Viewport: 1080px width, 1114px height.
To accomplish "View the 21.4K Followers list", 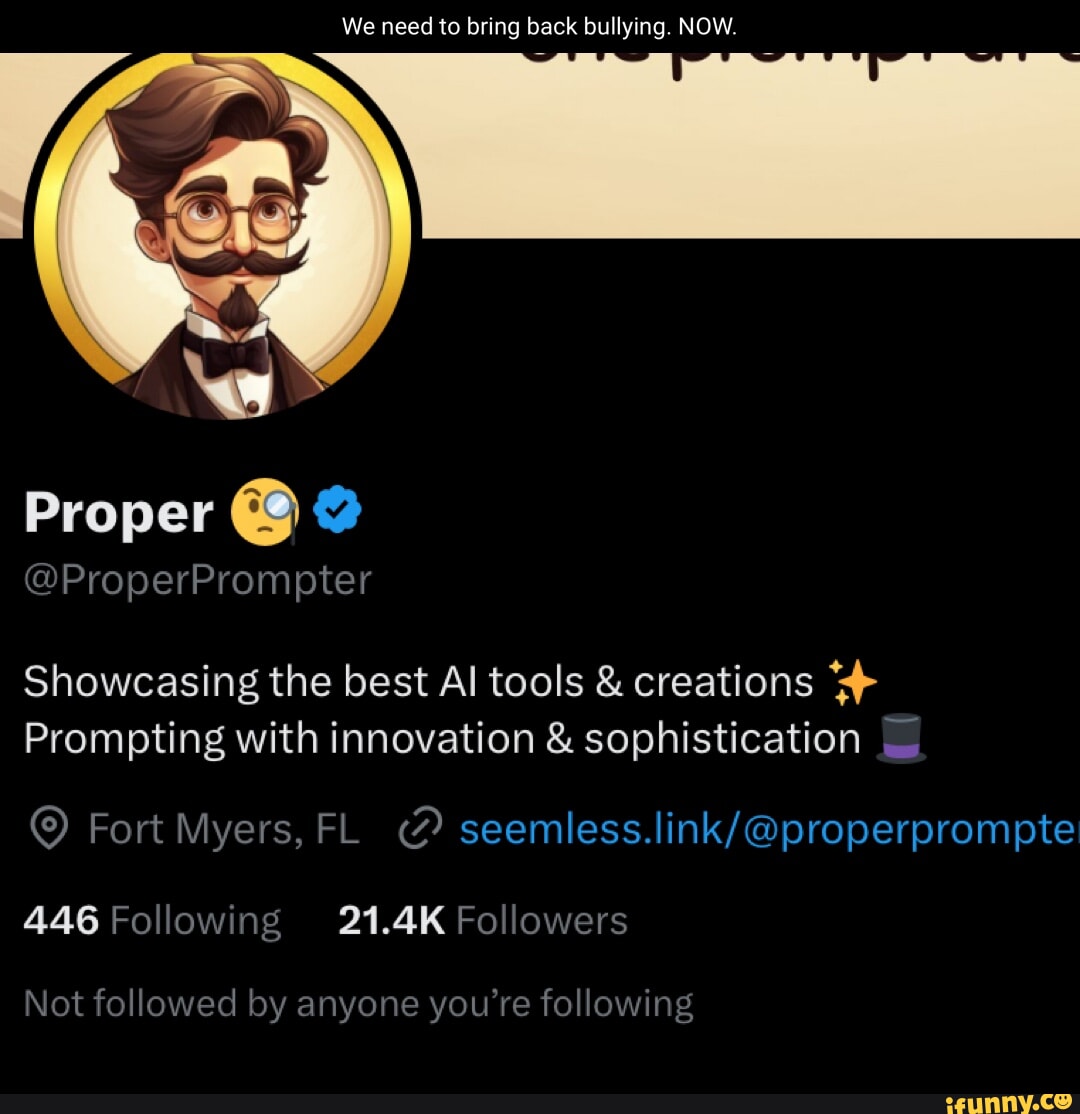I will point(482,920).
